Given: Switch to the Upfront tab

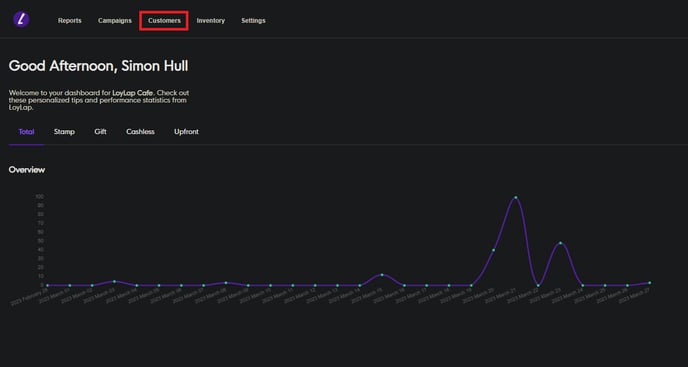Looking at the screenshot, I should (x=186, y=132).
